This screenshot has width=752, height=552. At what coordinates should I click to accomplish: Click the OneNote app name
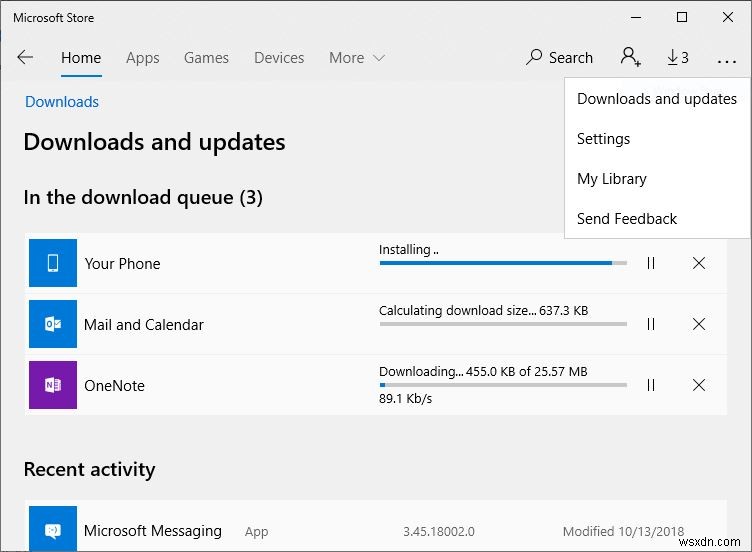tap(114, 386)
